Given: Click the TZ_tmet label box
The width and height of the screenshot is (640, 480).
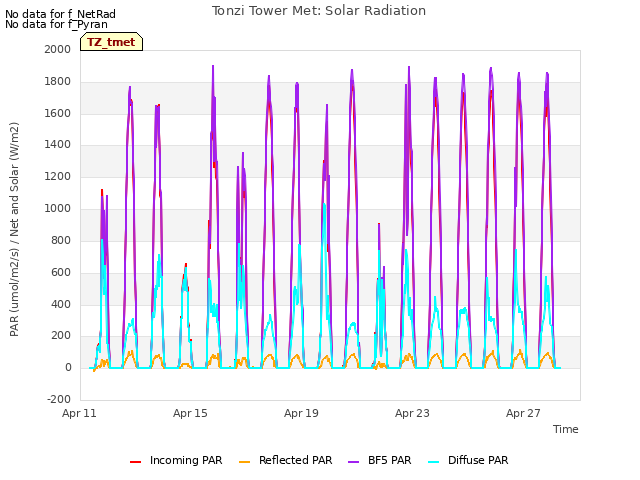Looking at the screenshot, I should 111,42.
